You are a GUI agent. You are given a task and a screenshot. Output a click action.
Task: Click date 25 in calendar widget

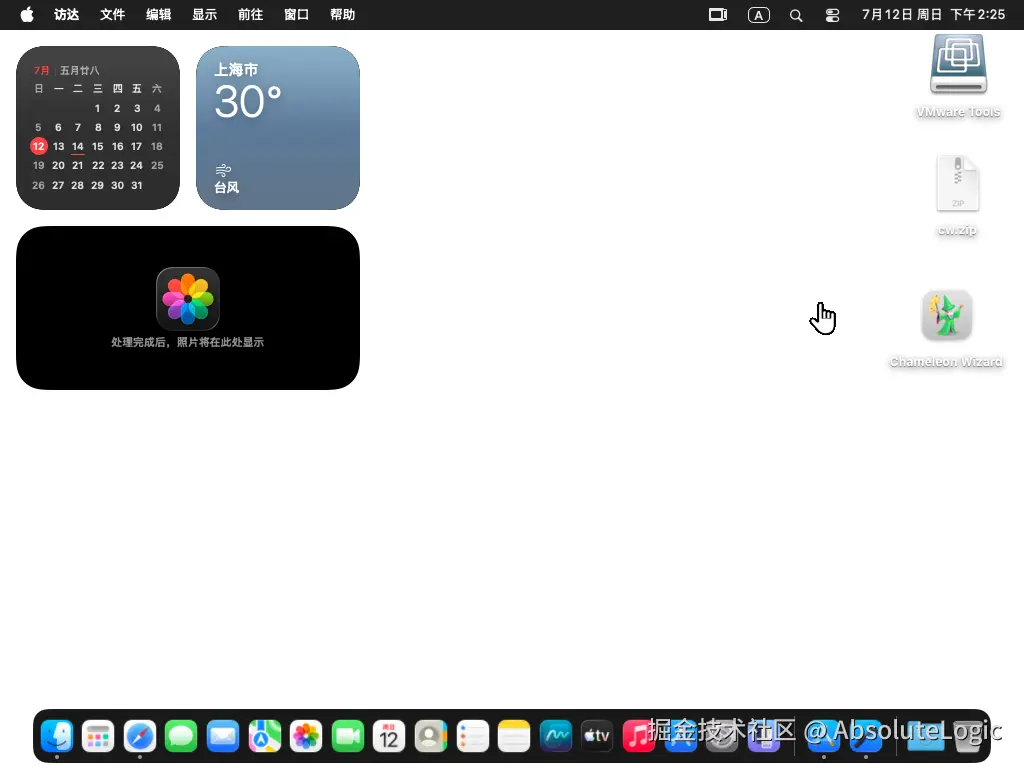pos(157,165)
